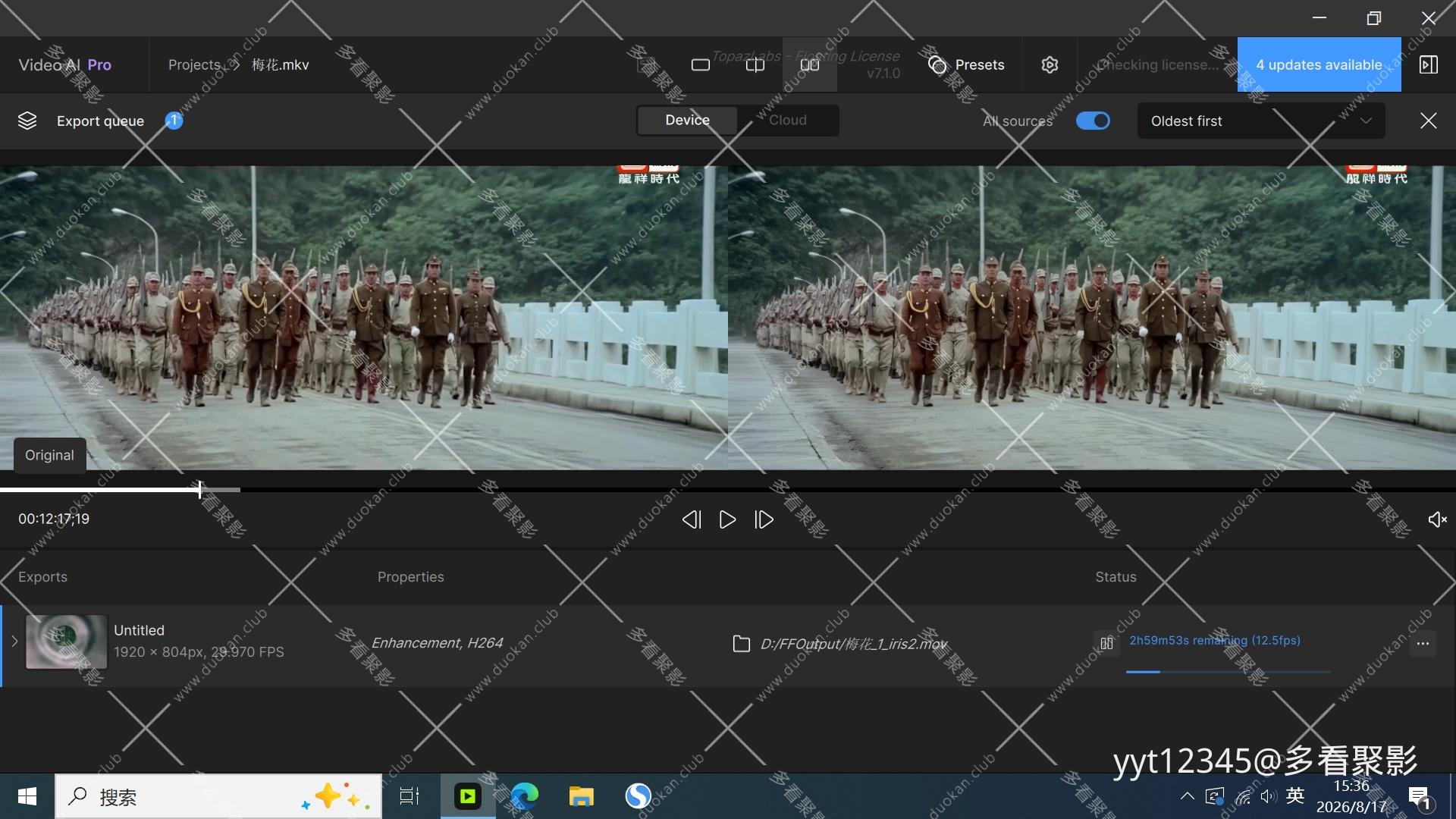The width and height of the screenshot is (1456, 819).
Task: Pause the running export
Action: click(x=1107, y=643)
